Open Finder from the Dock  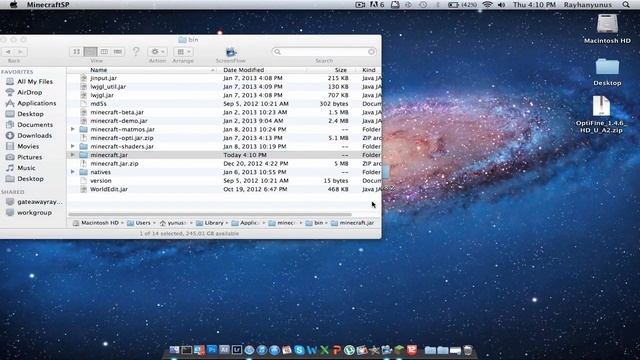point(174,350)
